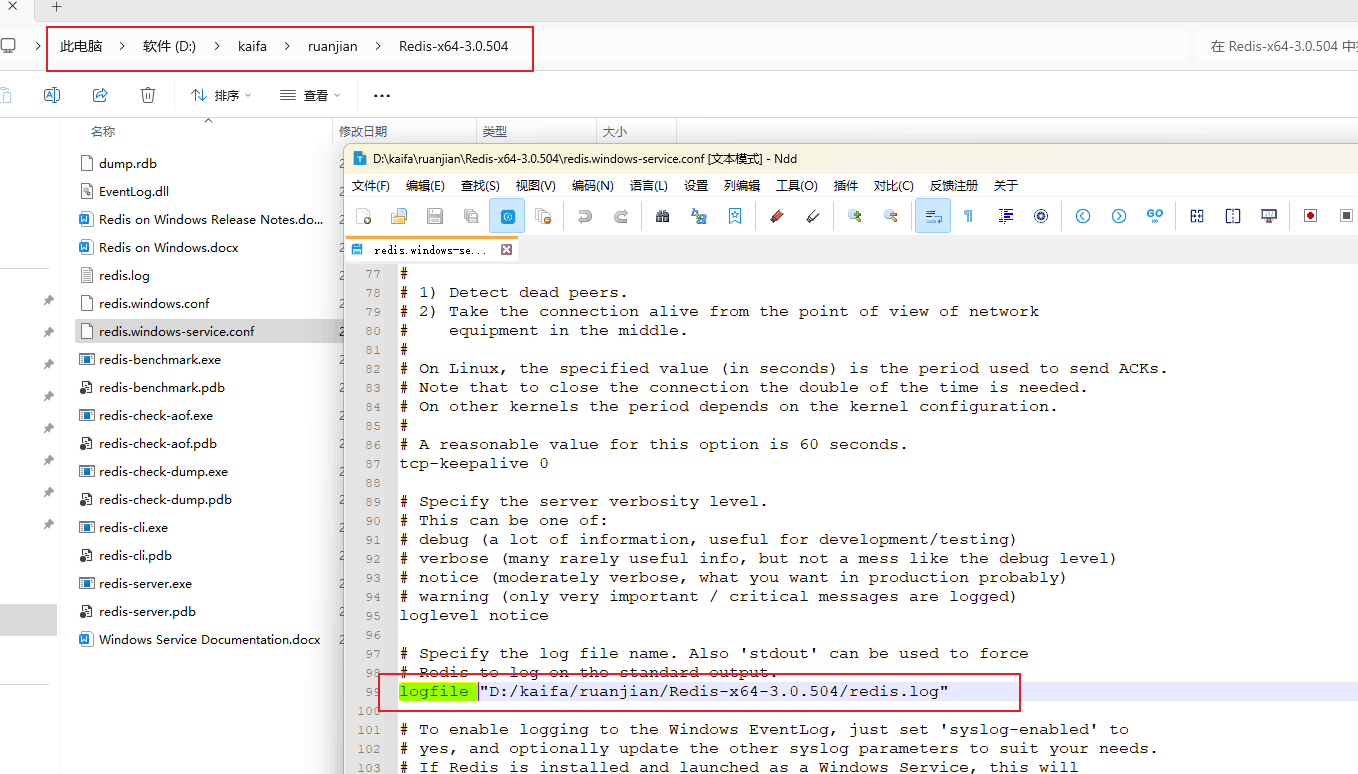Click the 名称 column header
The width and height of the screenshot is (1358, 774).
[103, 131]
